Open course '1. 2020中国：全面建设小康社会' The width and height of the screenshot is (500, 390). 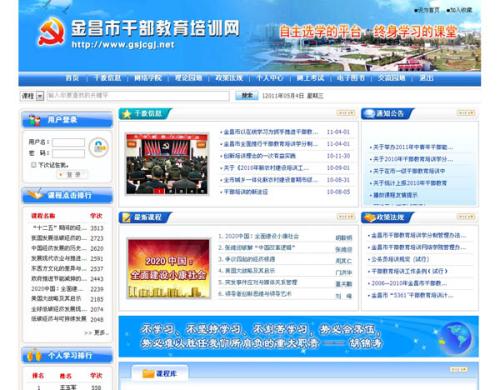259,236
